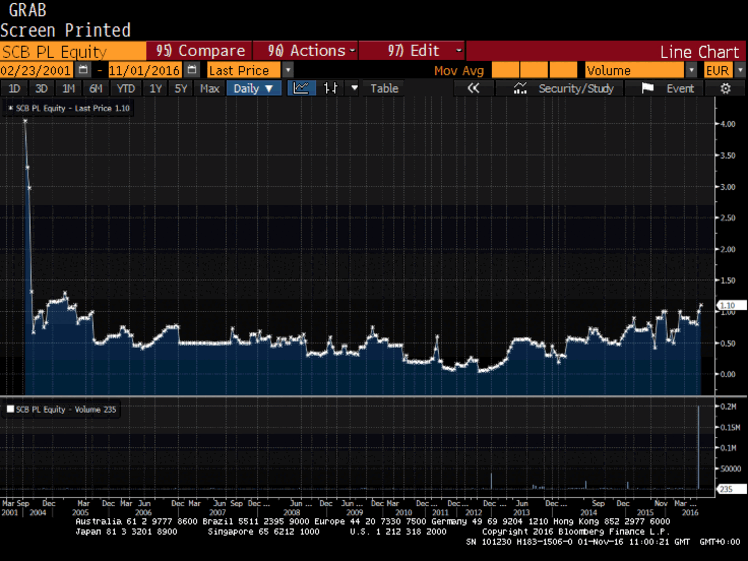Click the Event flag icon
This screenshot has width=748, height=561.
(x=647, y=88)
